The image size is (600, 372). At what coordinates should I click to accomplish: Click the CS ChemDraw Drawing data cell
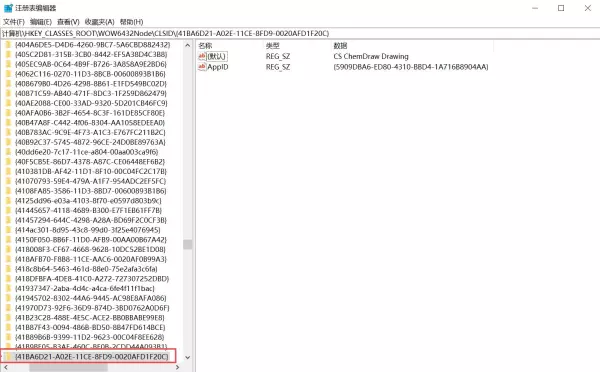point(371,56)
